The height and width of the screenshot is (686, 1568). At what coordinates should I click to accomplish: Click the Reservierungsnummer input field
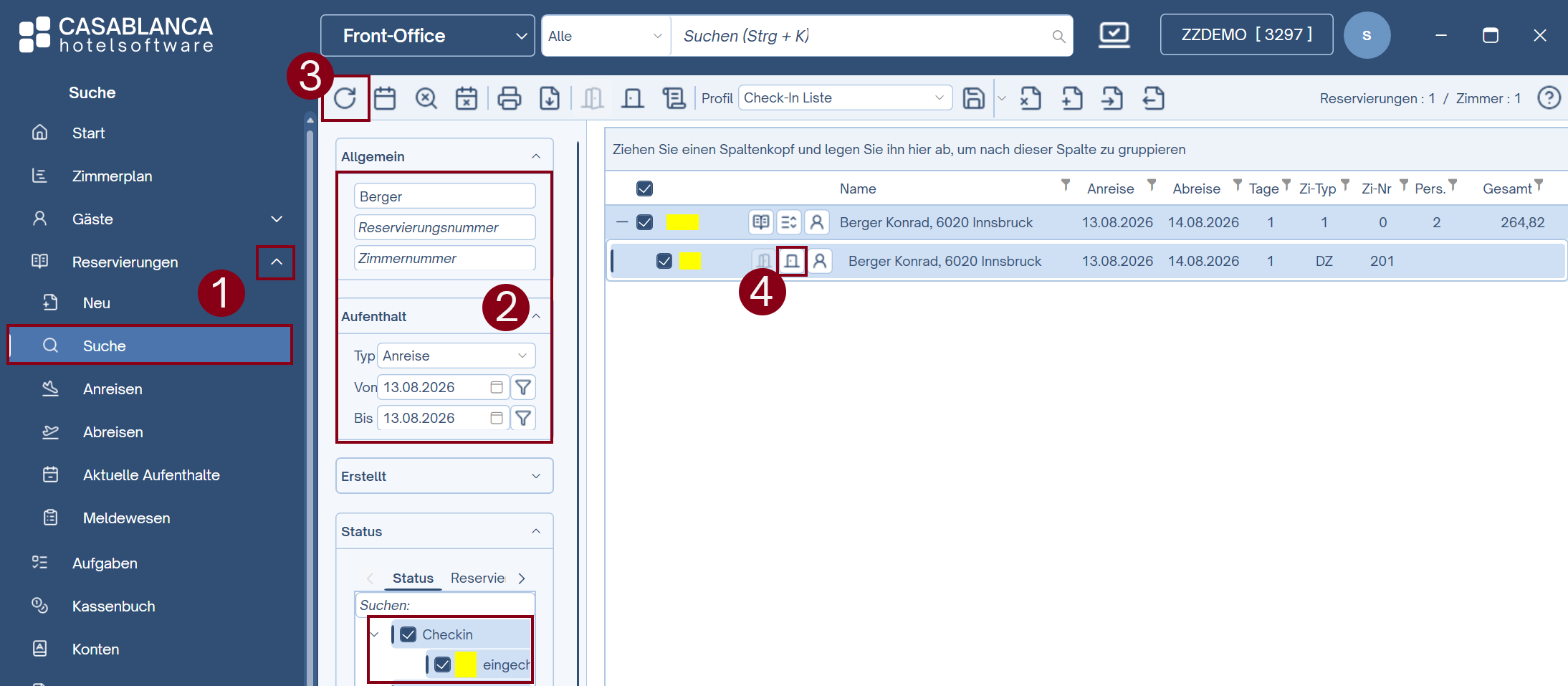(x=445, y=227)
